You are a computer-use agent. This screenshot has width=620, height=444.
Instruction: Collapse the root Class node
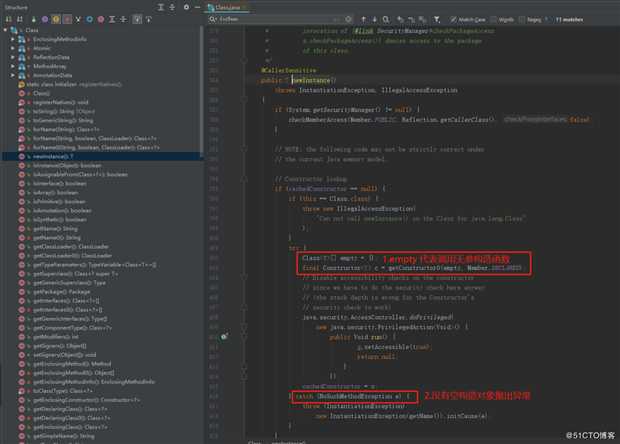pos(6,31)
